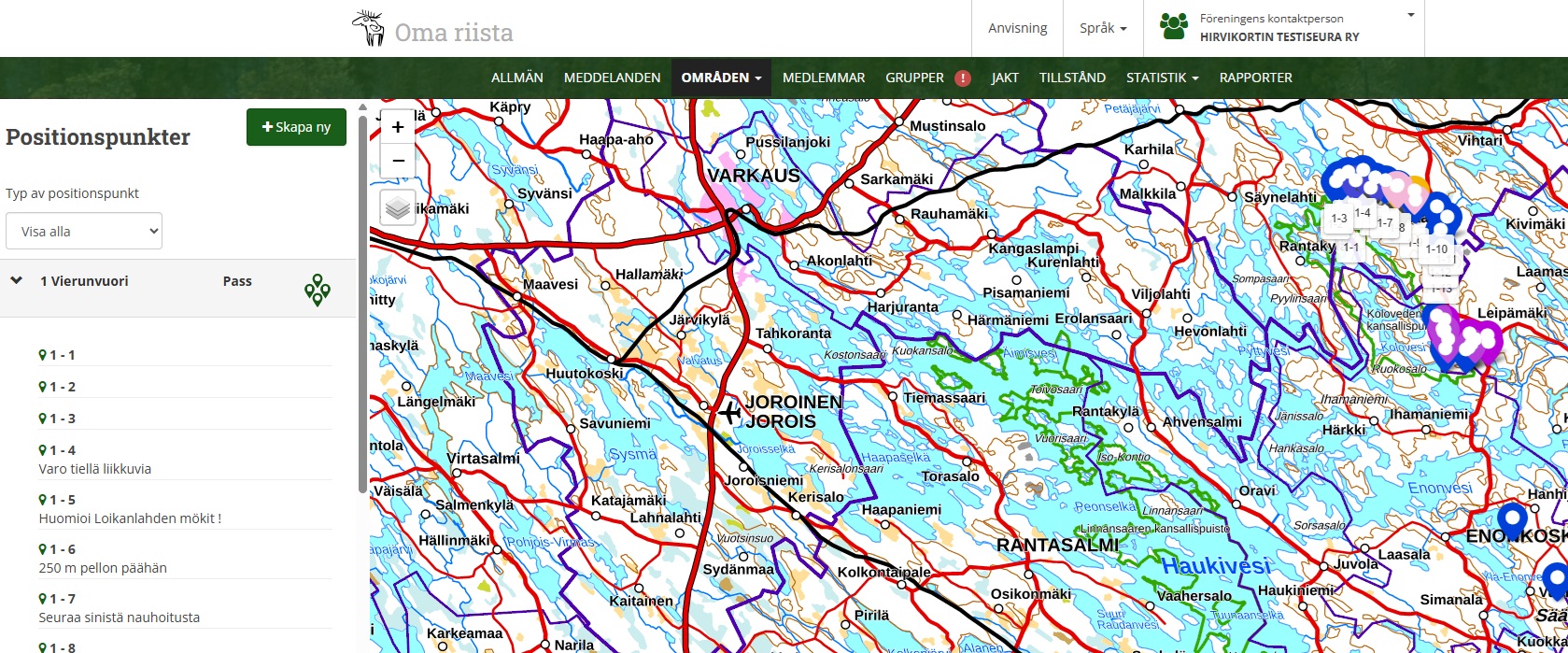Open the Meddelanden tab

612,78
